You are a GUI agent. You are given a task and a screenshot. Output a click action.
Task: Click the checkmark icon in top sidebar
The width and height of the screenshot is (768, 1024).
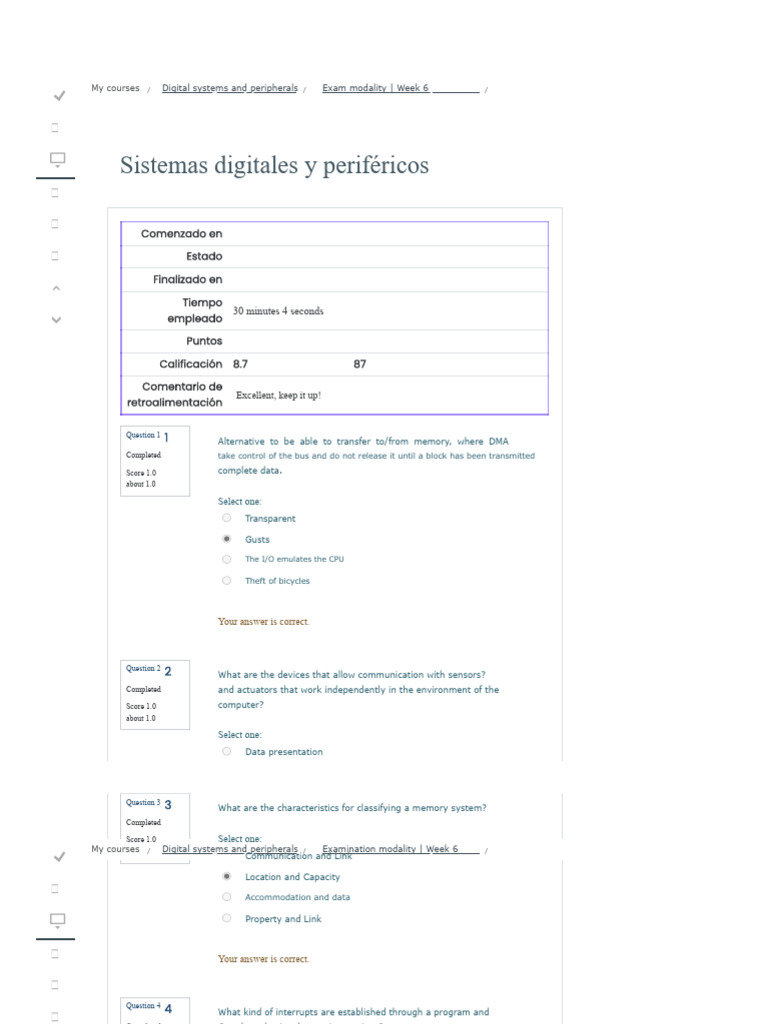pos(59,96)
